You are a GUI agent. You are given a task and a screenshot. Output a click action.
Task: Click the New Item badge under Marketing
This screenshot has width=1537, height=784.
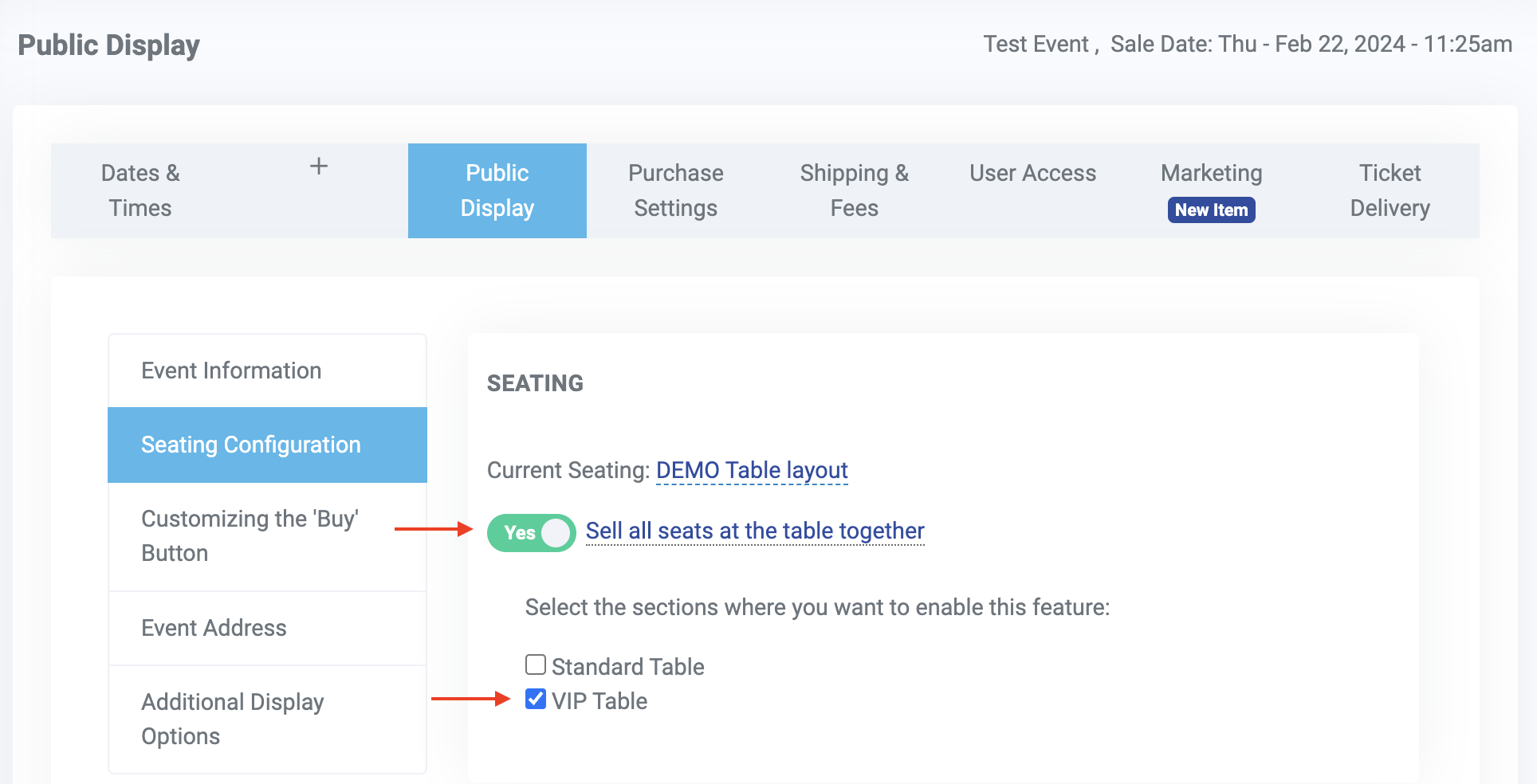(x=1211, y=210)
